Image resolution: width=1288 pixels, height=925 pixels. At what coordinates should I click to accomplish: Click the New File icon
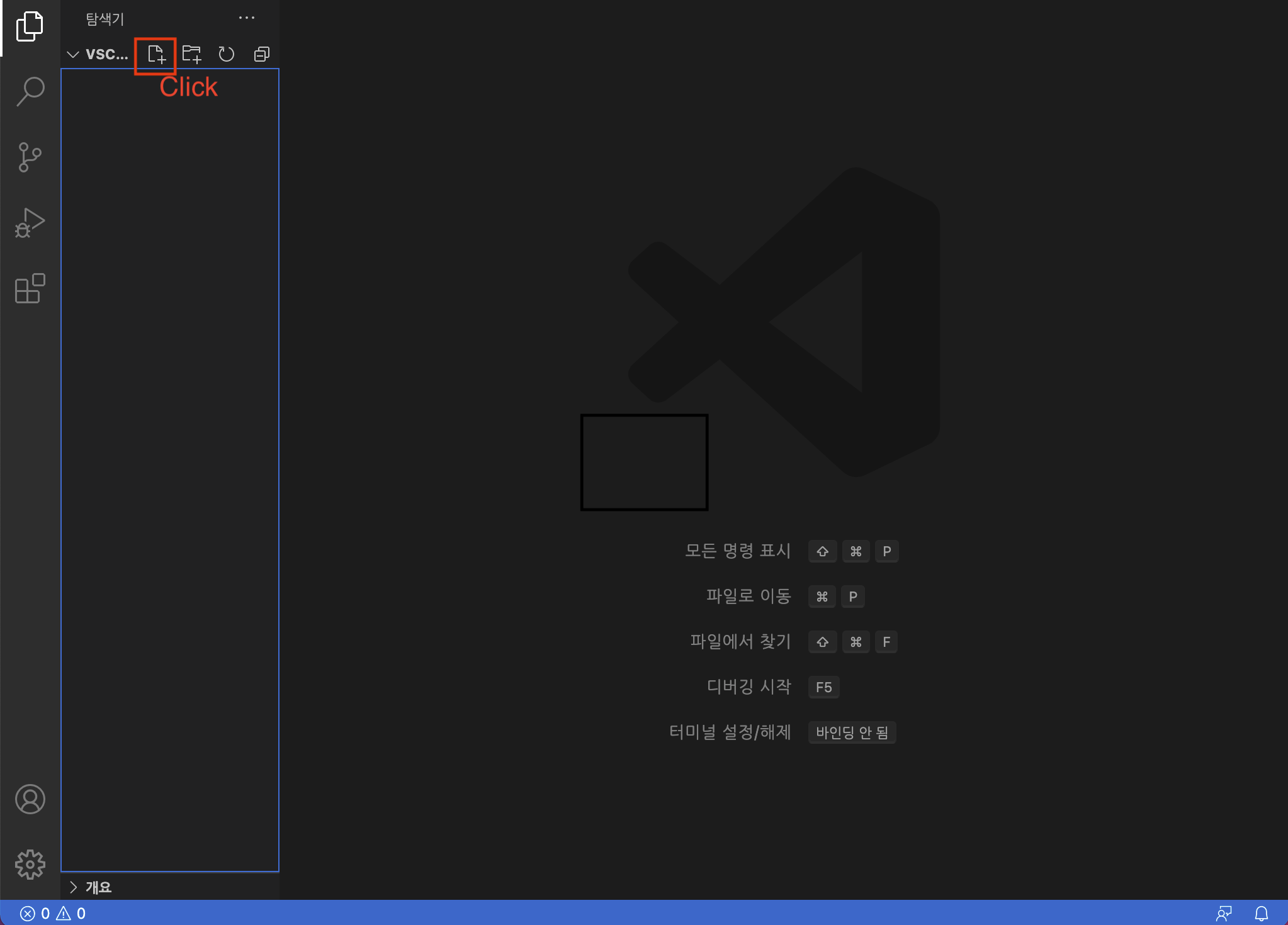click(157, 54)
